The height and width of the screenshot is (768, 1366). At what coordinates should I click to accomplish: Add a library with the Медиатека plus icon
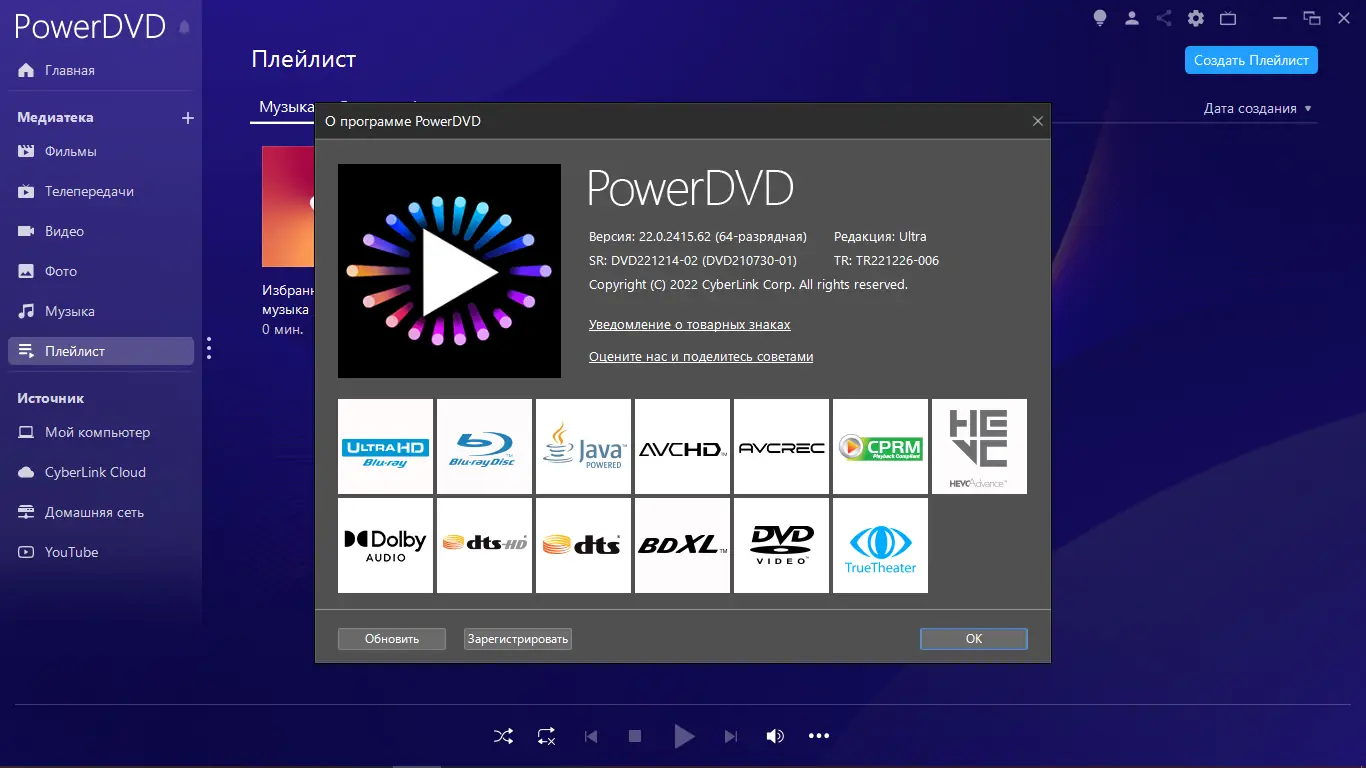tap(187, 118)
